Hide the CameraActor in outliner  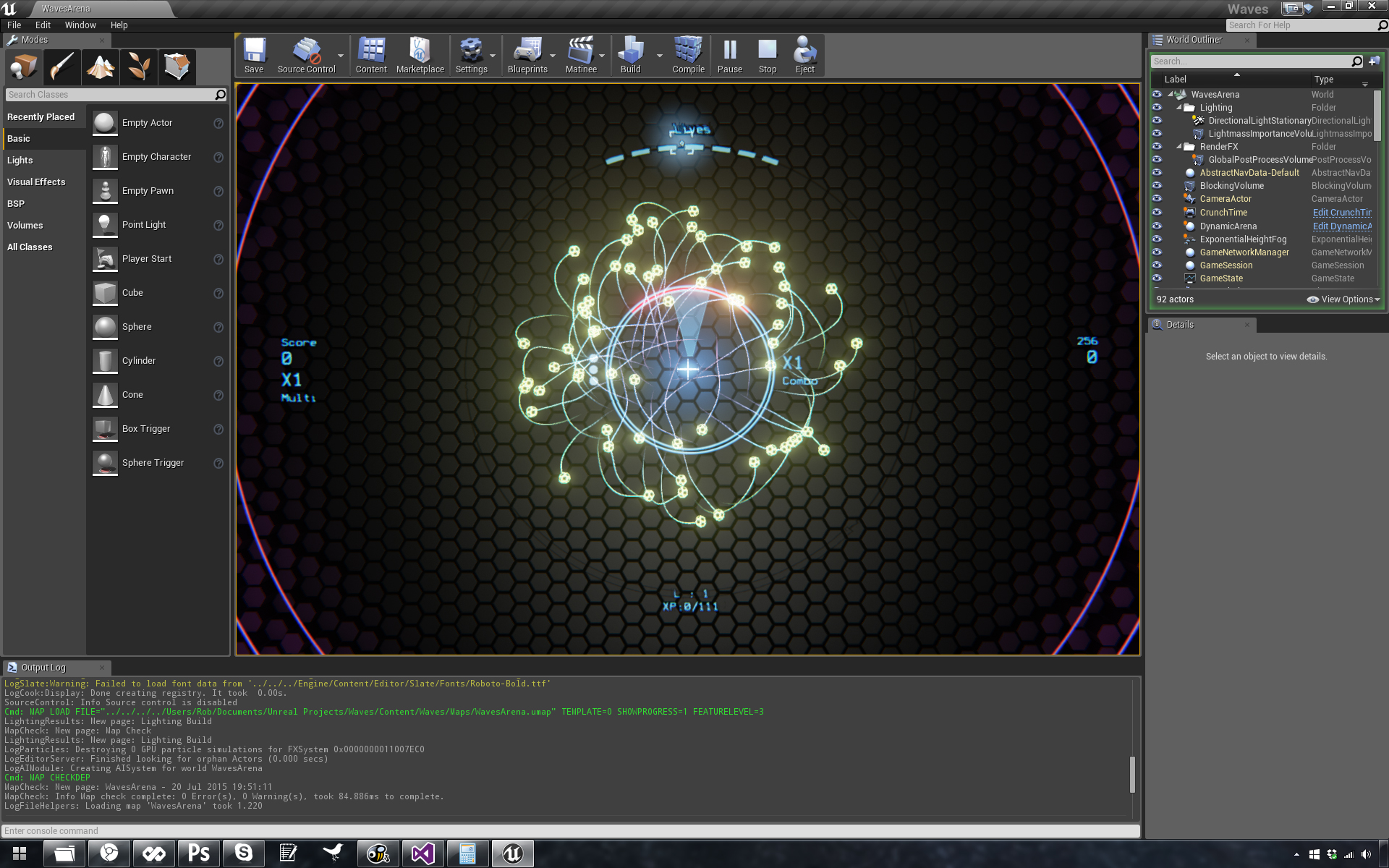(1157, 199)
